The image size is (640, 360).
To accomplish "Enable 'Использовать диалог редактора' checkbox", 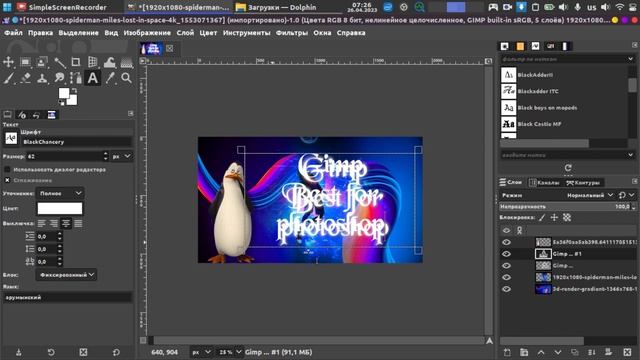I will click(7, 169).
